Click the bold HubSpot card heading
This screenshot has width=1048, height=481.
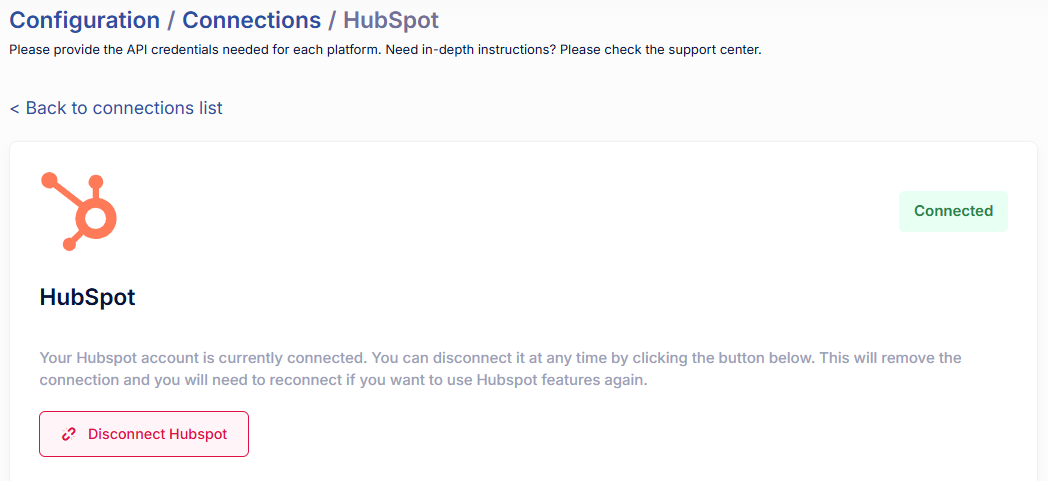[87, 297]
